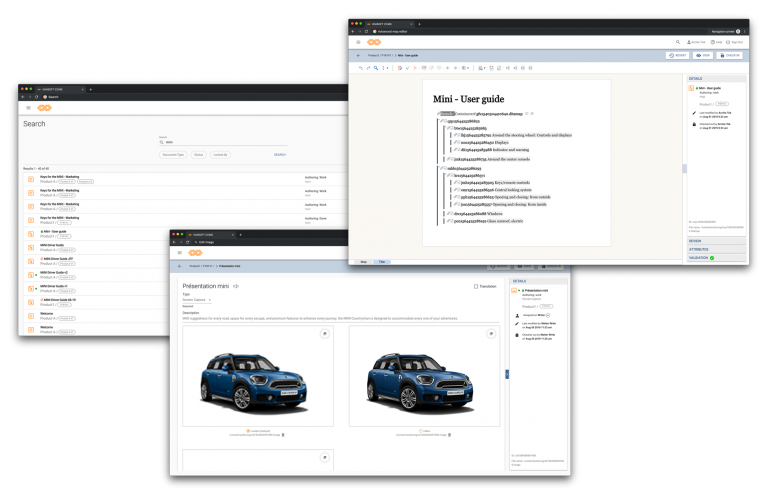Click the search field containing 'mini'
This screenshot has height=492, width=768.
223,142
